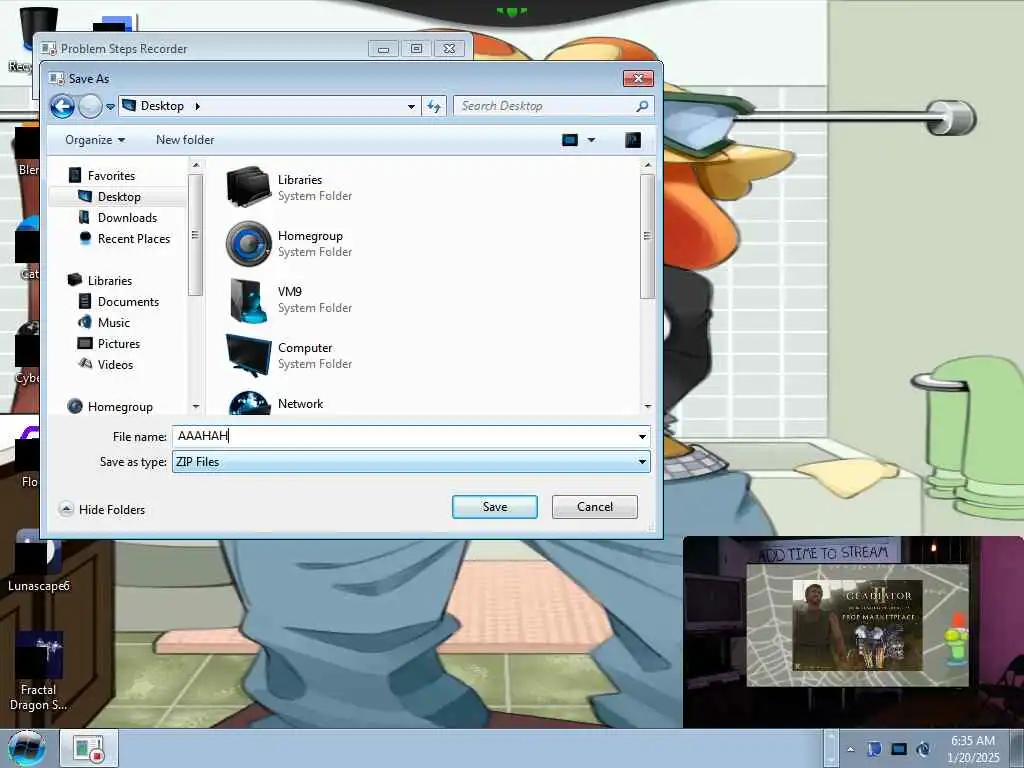The width and height of the screenshot is (1024, 768).
Task: Click Problem Steps Recorder taskbar icon
Action: point(89,748)
